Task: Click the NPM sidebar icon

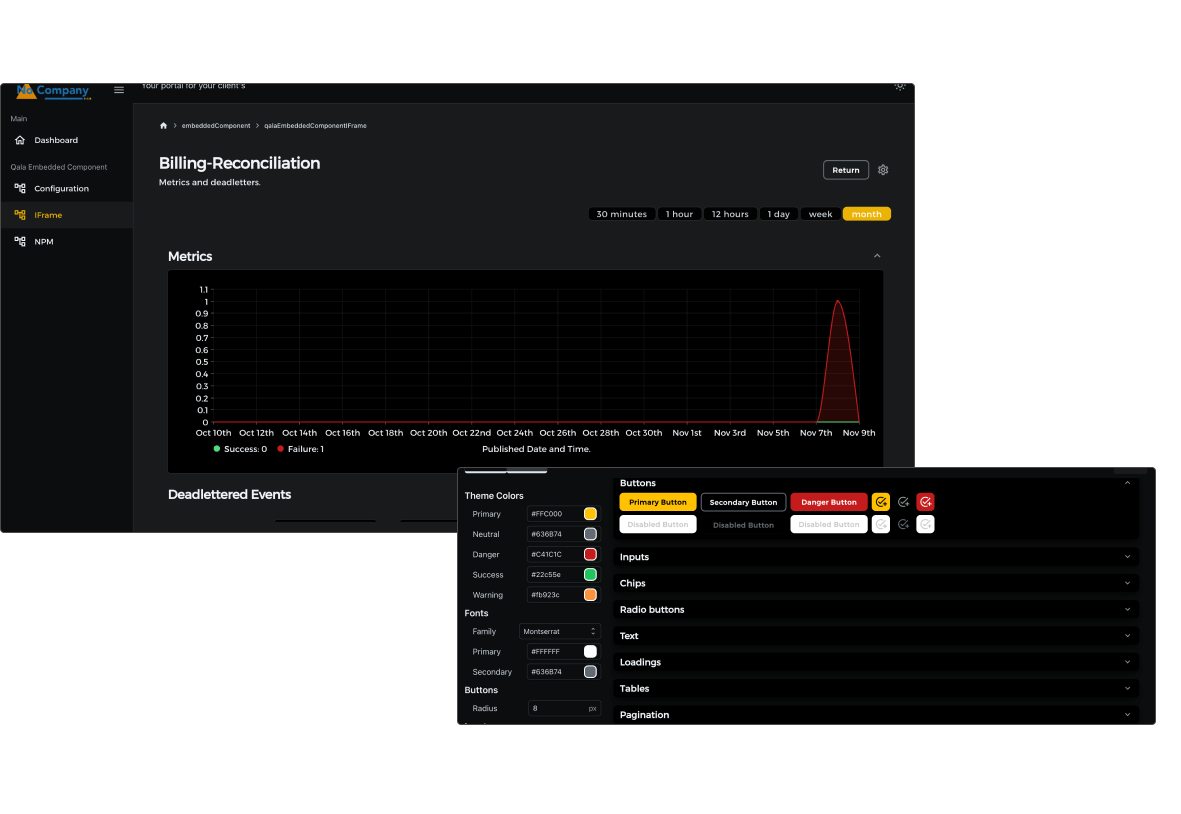Action: point(20,241)
